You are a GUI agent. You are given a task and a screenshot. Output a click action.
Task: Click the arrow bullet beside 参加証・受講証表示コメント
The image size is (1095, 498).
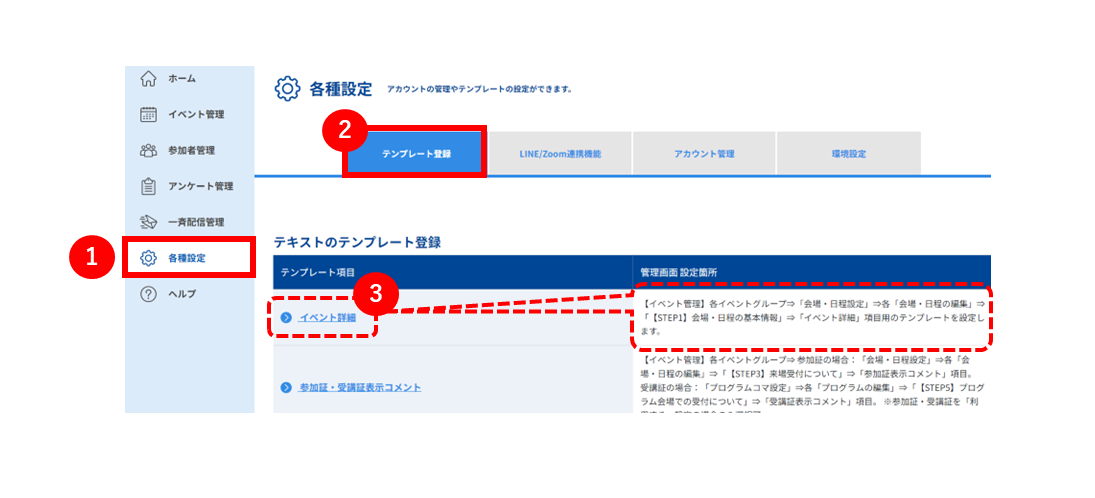point(286,387)
